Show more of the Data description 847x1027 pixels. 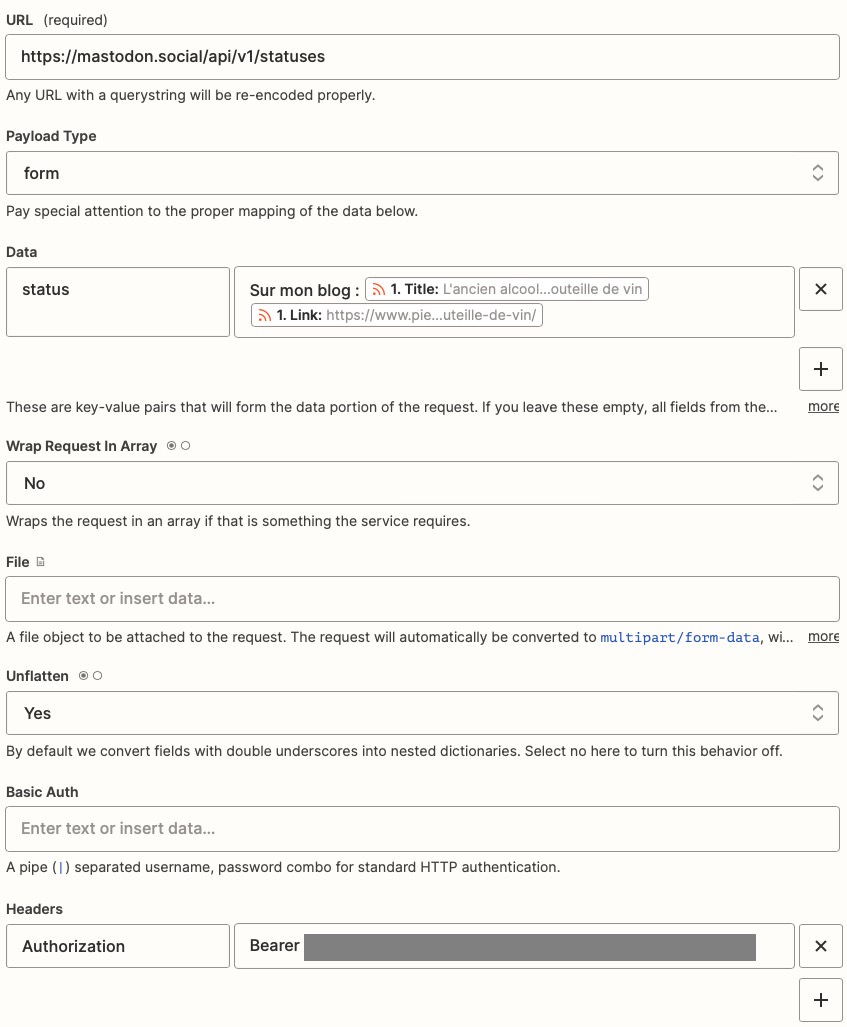point(823,407)
